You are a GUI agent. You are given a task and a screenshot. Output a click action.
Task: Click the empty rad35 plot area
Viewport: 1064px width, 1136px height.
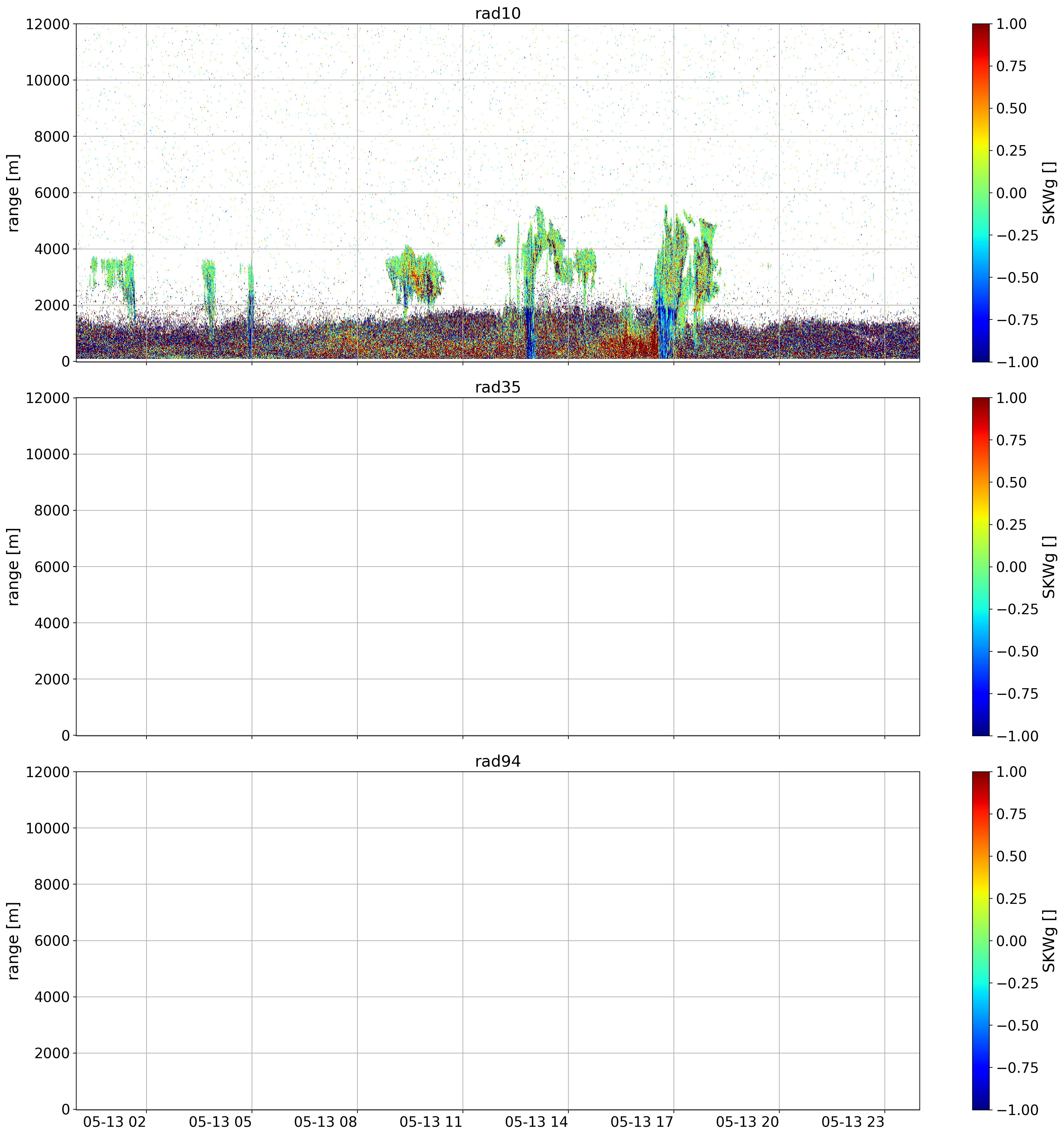click(498, 566)
